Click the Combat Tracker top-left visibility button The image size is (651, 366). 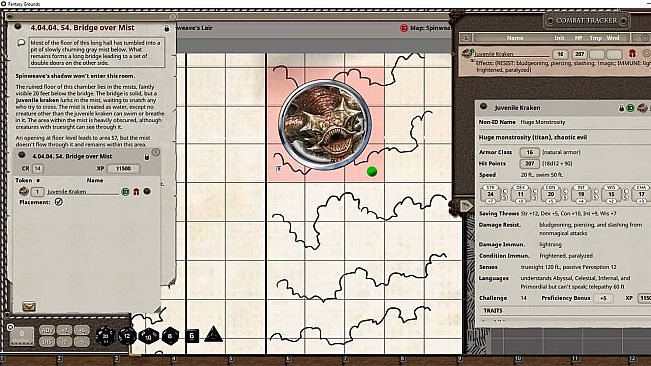click(466, 38)
